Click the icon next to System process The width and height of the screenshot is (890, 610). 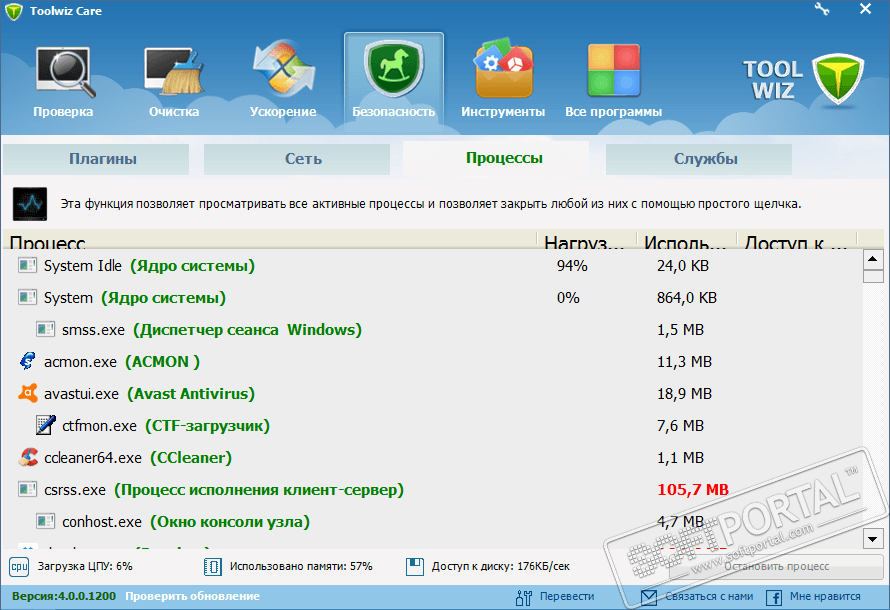coord(27,297)
